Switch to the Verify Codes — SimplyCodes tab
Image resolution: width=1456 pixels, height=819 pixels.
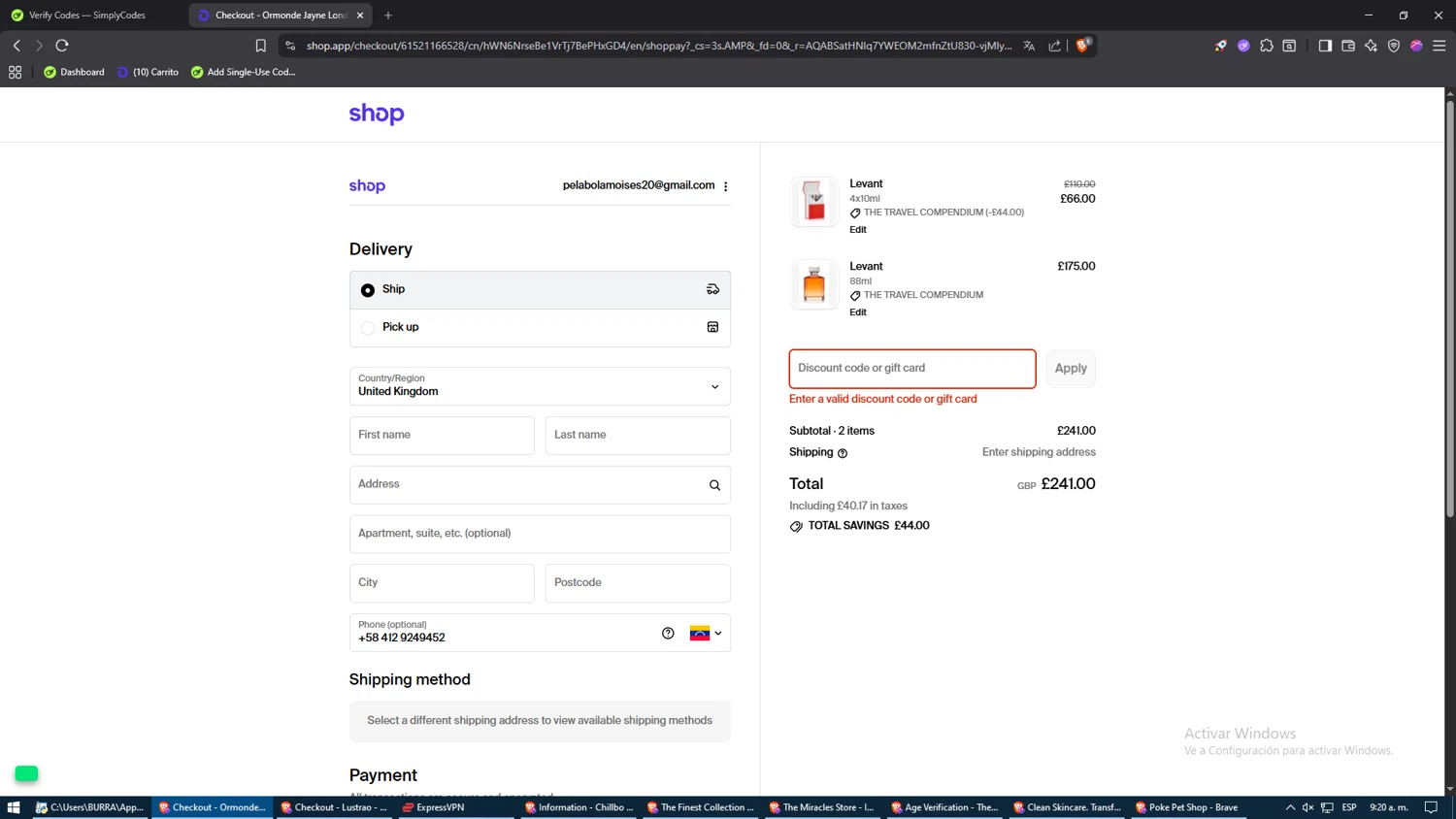pos(87,16)
